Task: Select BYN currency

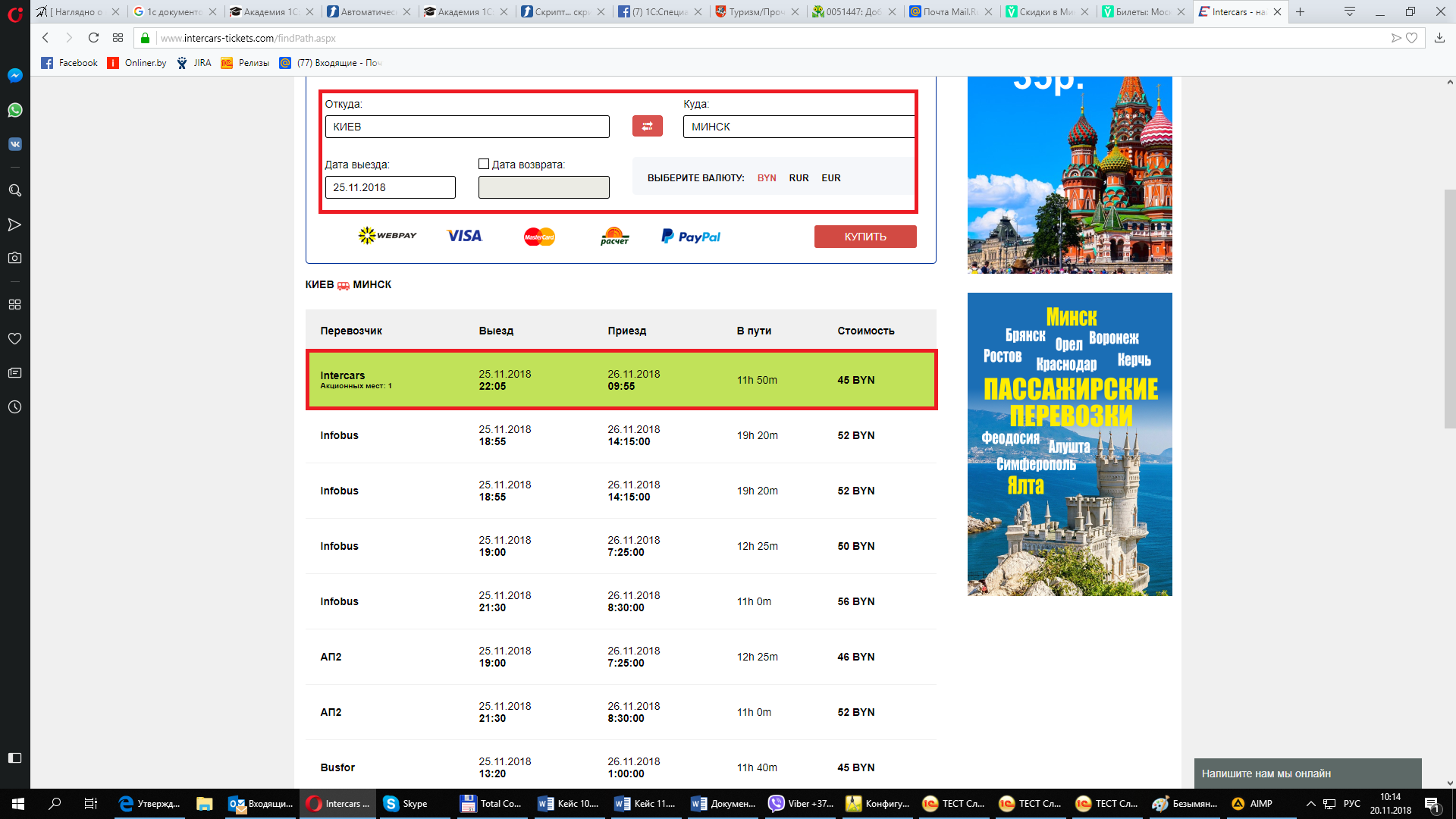Action: tap(767, 178)
